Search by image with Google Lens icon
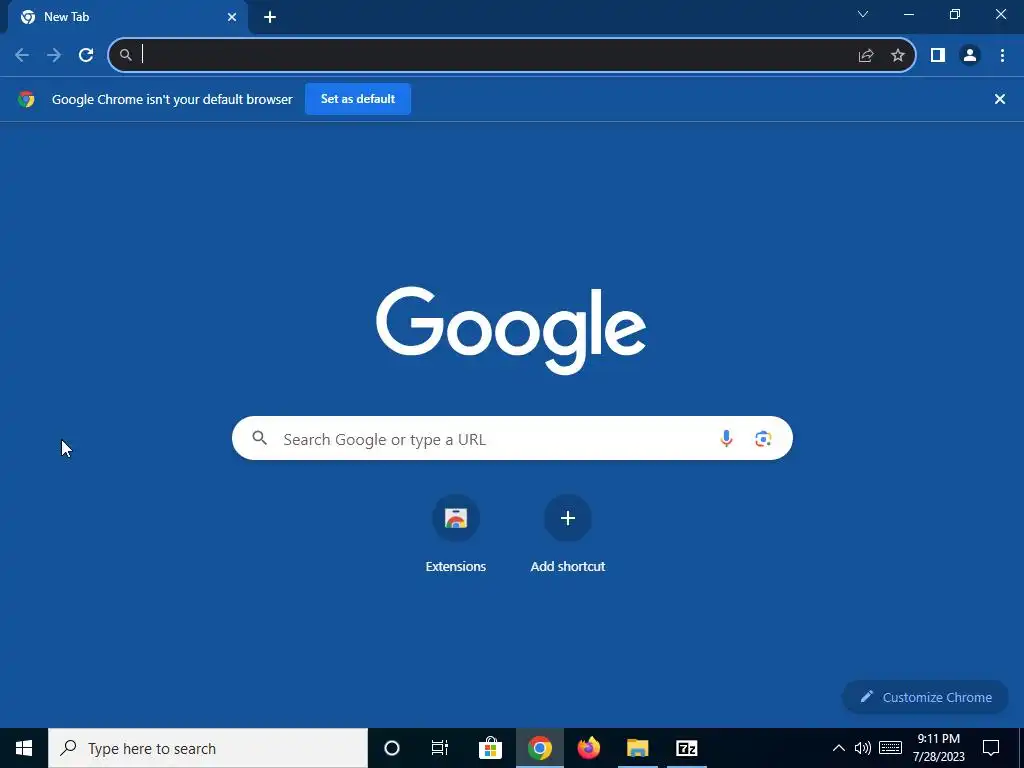Screen dimensions: 1024x768 tap(763, 439)
